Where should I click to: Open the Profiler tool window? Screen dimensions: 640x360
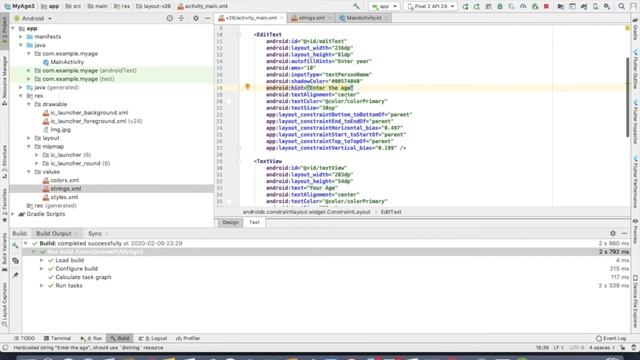tap(188, 338)
